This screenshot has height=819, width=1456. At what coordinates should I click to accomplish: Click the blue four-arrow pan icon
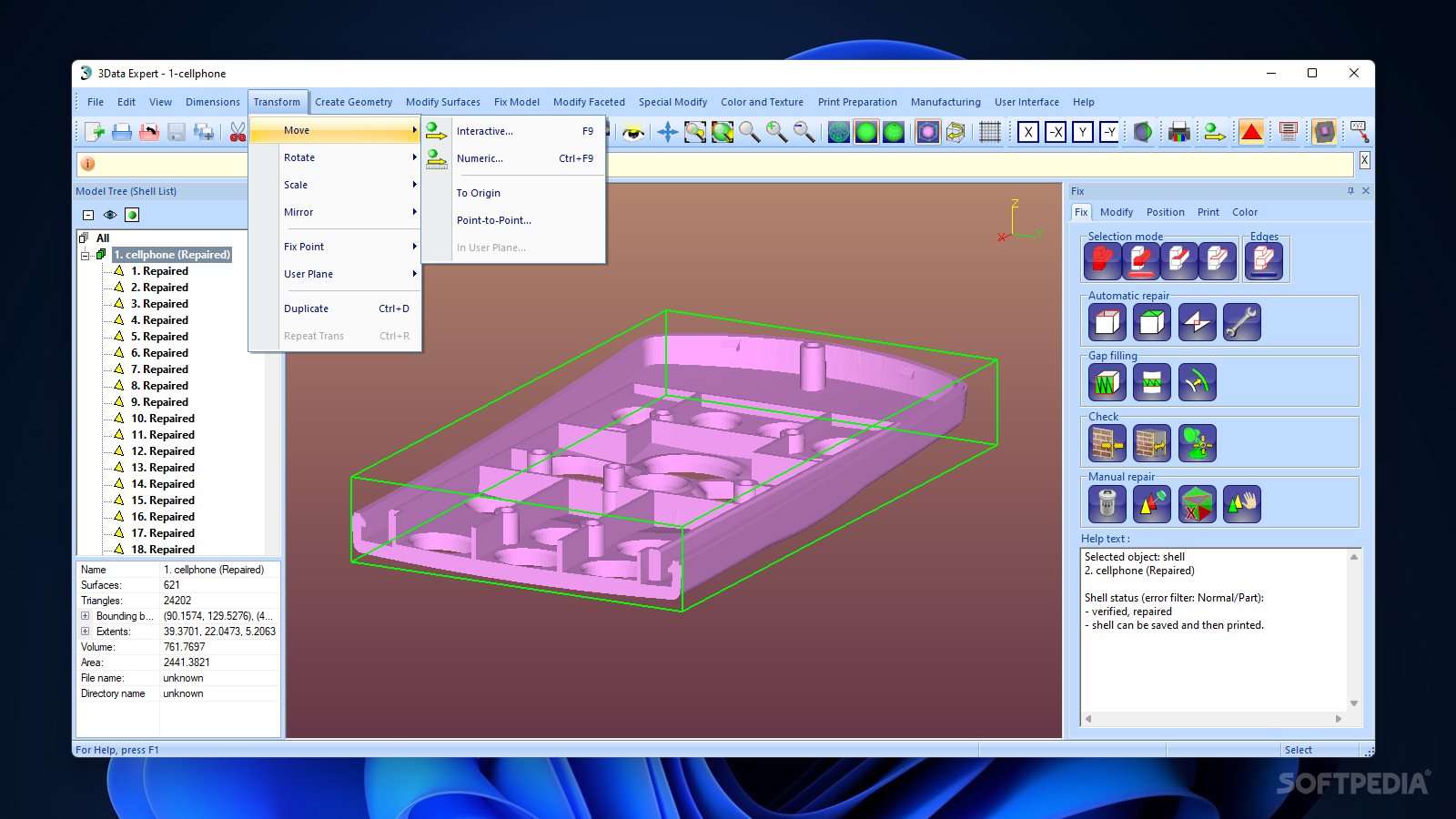pos(667,132)
